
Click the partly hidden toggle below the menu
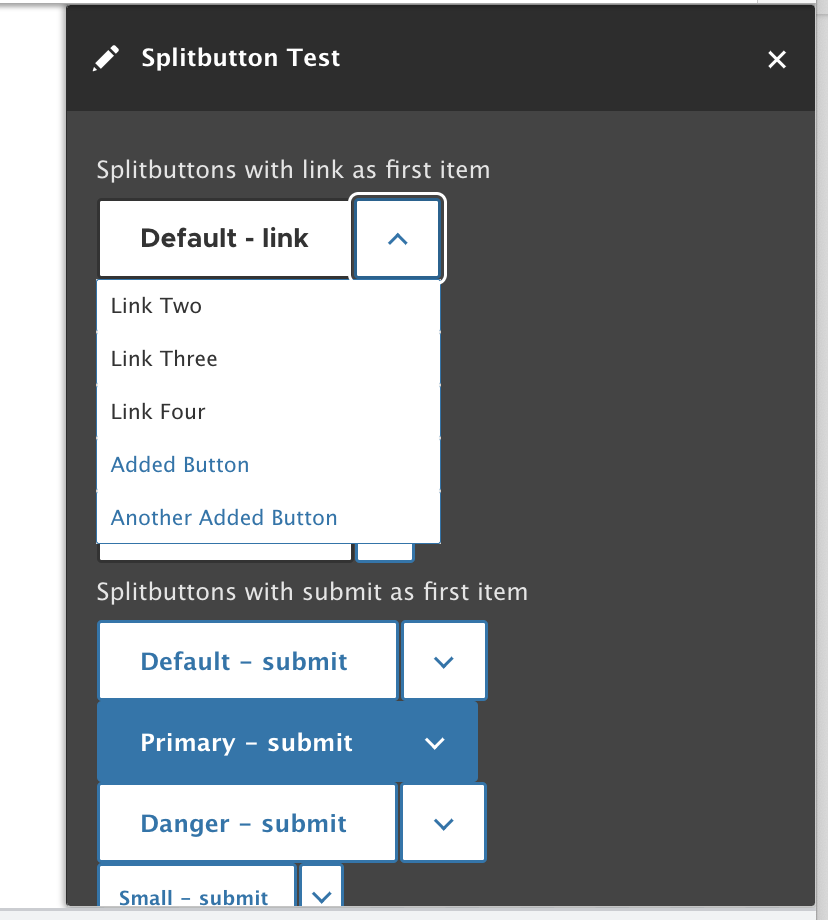[x=385, y=552]
